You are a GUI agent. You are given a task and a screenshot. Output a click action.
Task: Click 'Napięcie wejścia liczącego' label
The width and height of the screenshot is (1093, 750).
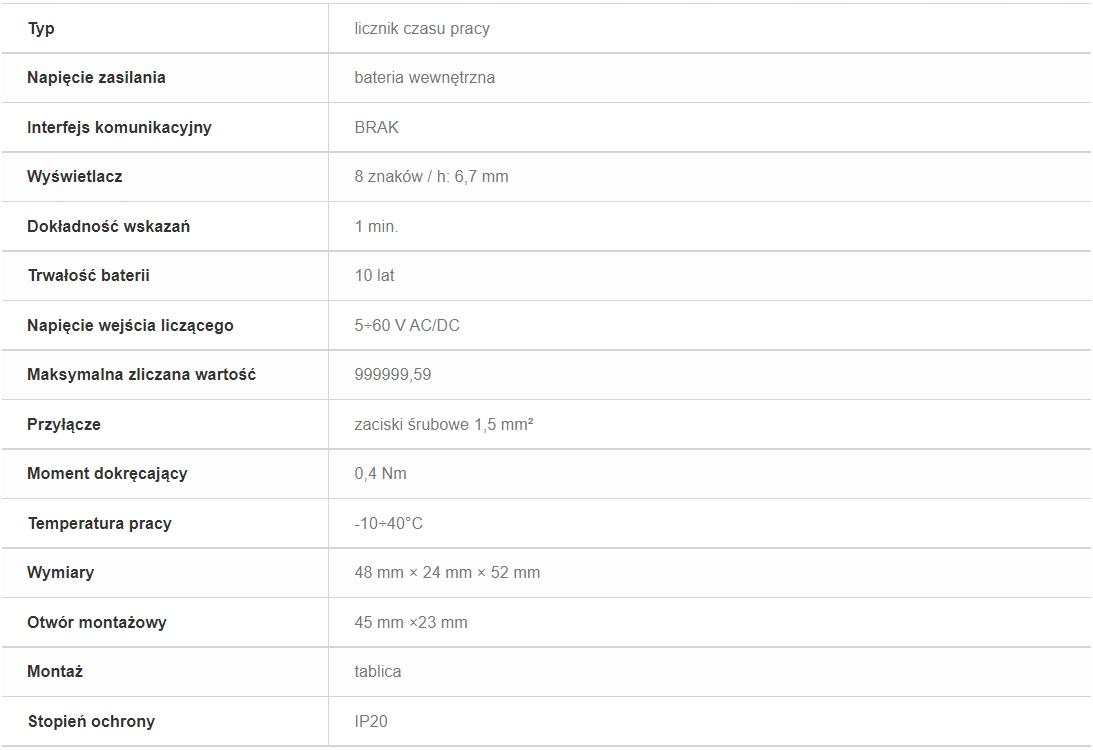(130, 326)
